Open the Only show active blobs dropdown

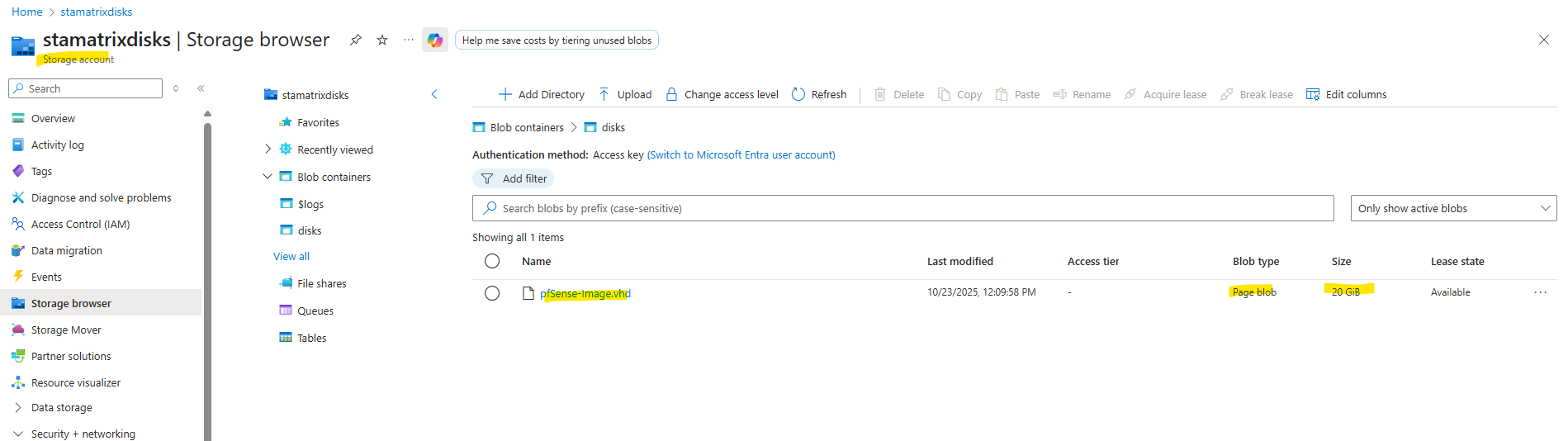1452,208
